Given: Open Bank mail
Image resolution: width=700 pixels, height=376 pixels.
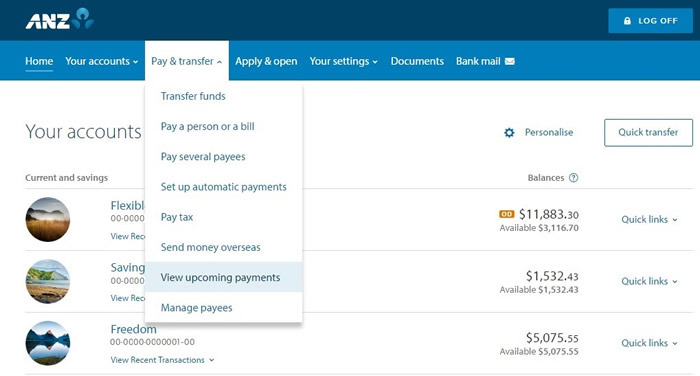Looking at the screenshot, I should (x=485, y=61).
